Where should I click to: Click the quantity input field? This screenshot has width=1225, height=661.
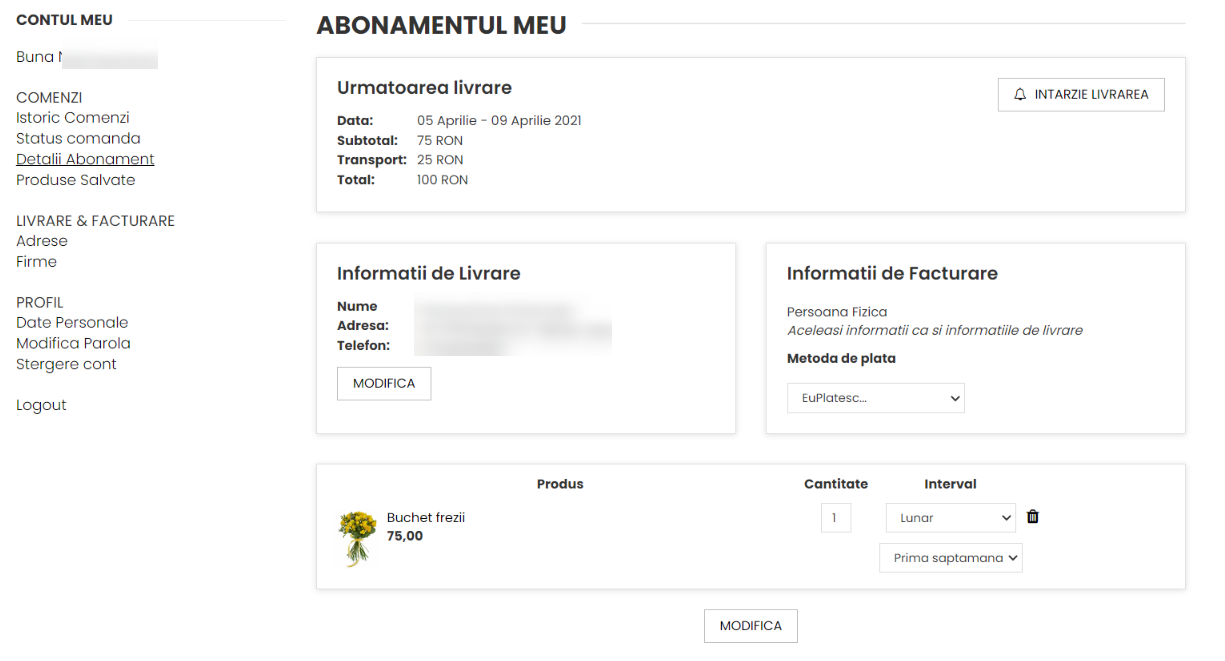point(835,518)
